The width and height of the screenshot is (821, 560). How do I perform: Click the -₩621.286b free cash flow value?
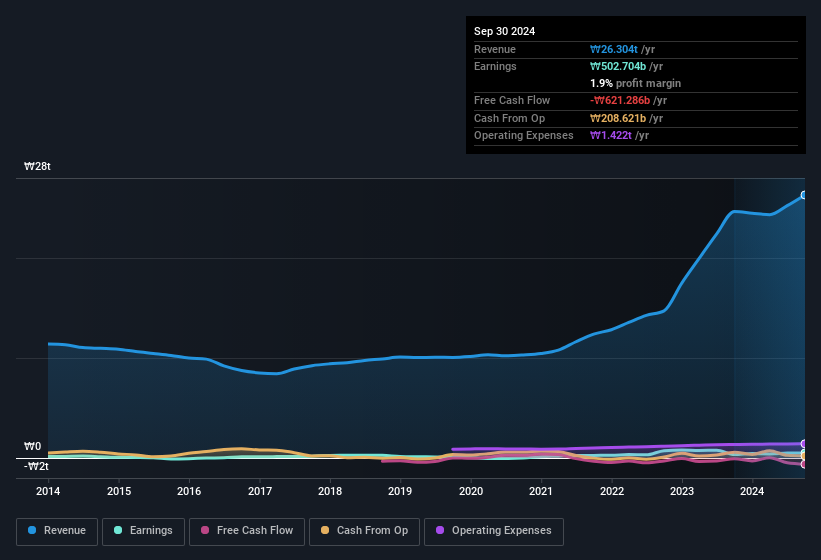click(620, 100)
